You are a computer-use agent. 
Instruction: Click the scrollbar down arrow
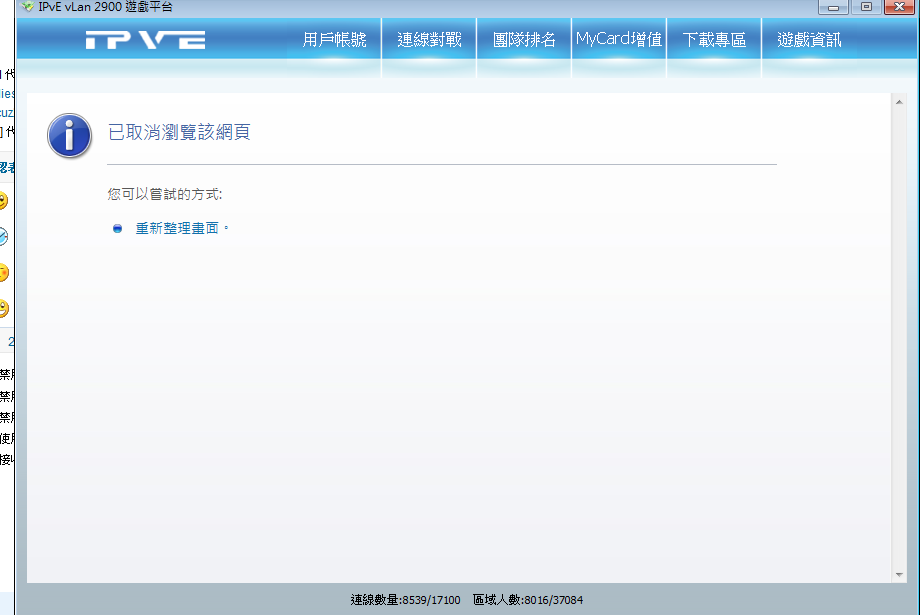click(898, 575)
